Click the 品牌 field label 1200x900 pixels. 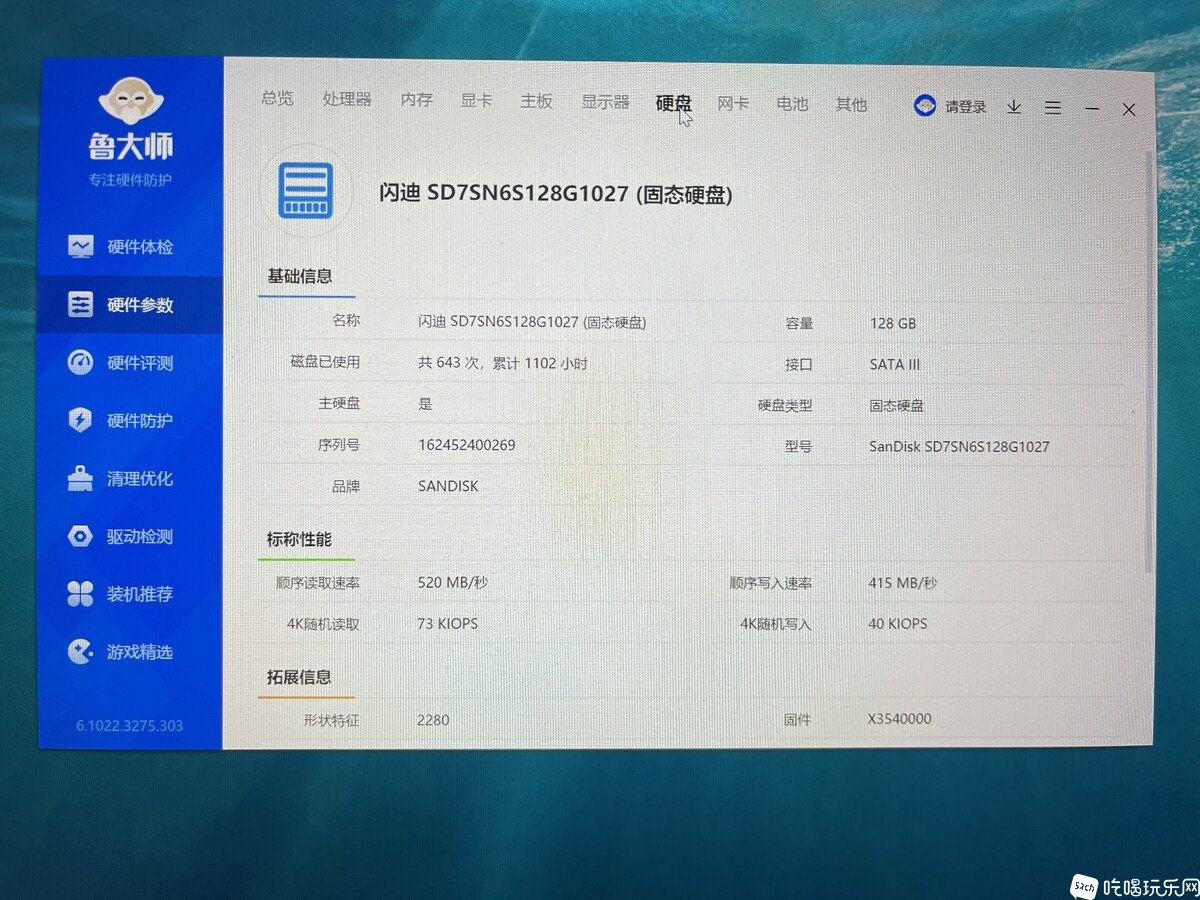tap(346, 486)
